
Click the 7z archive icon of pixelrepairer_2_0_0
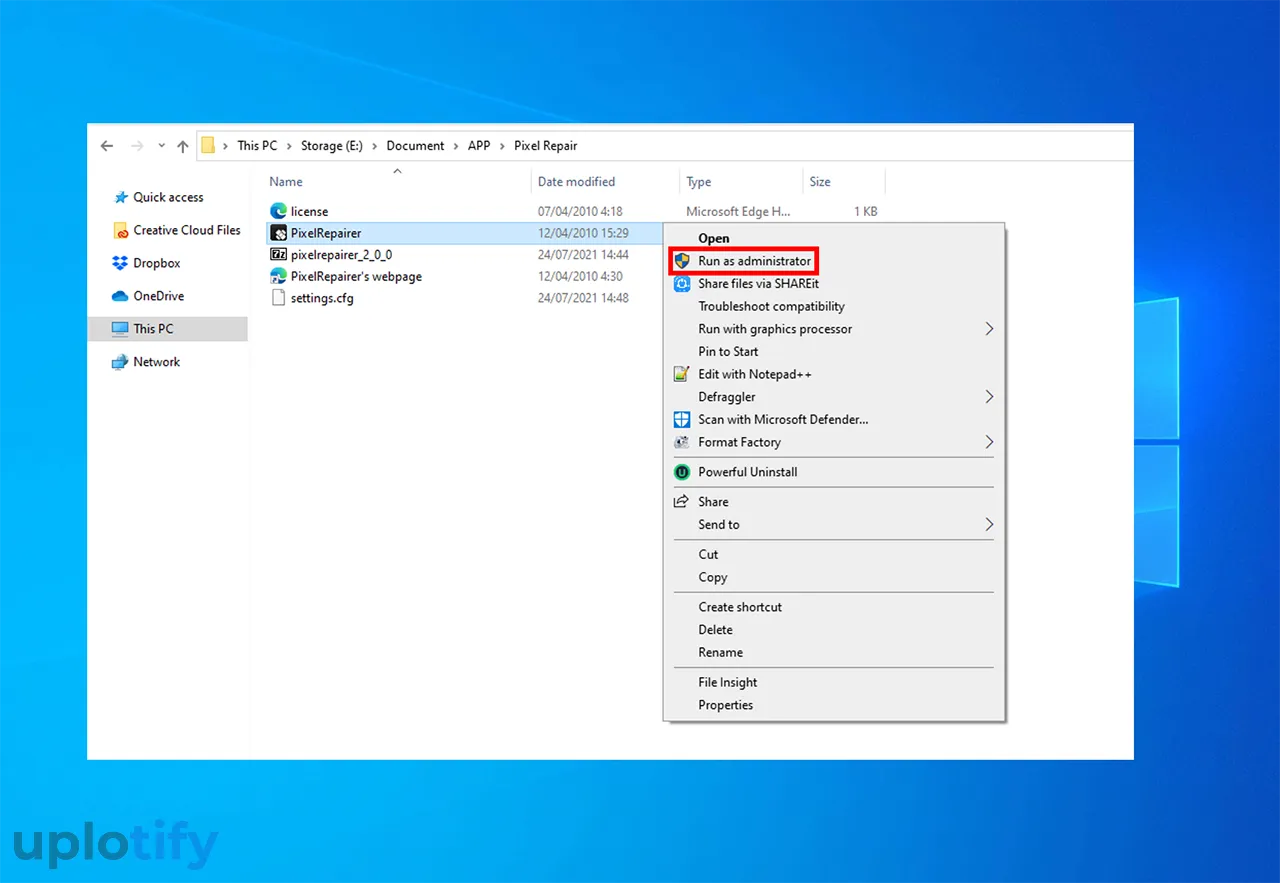coord(279,255)
